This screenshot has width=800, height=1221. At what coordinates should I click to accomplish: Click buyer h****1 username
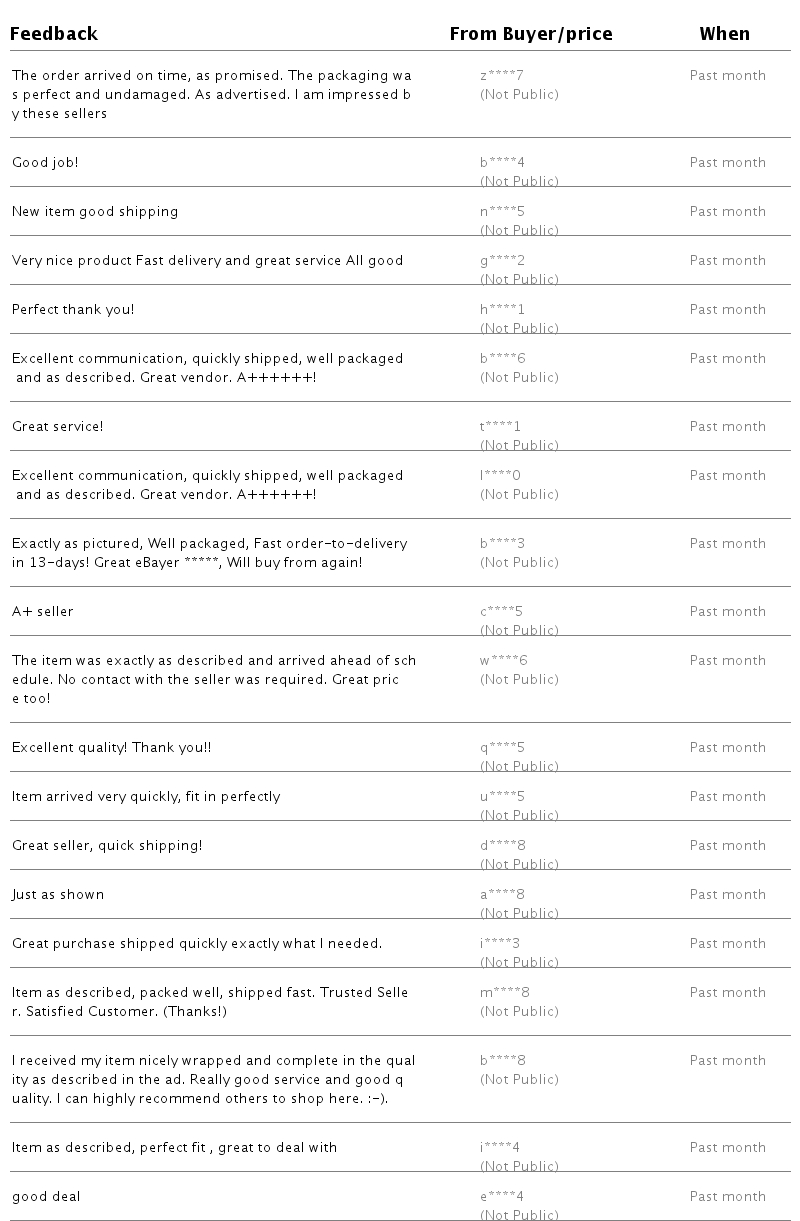coord(501,309)
